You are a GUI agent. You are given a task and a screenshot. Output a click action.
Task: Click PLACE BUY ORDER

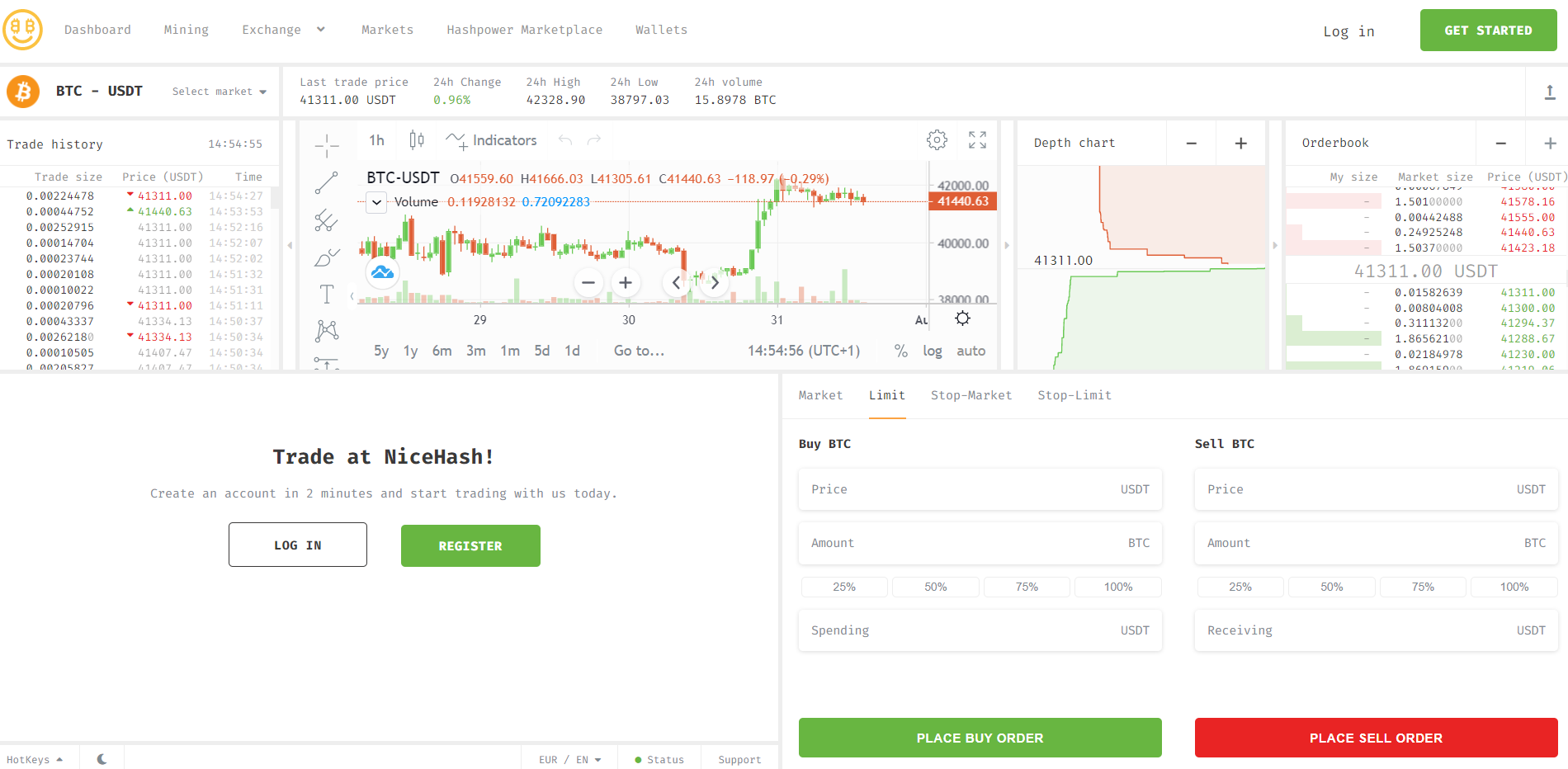click(x=980, y=738)
